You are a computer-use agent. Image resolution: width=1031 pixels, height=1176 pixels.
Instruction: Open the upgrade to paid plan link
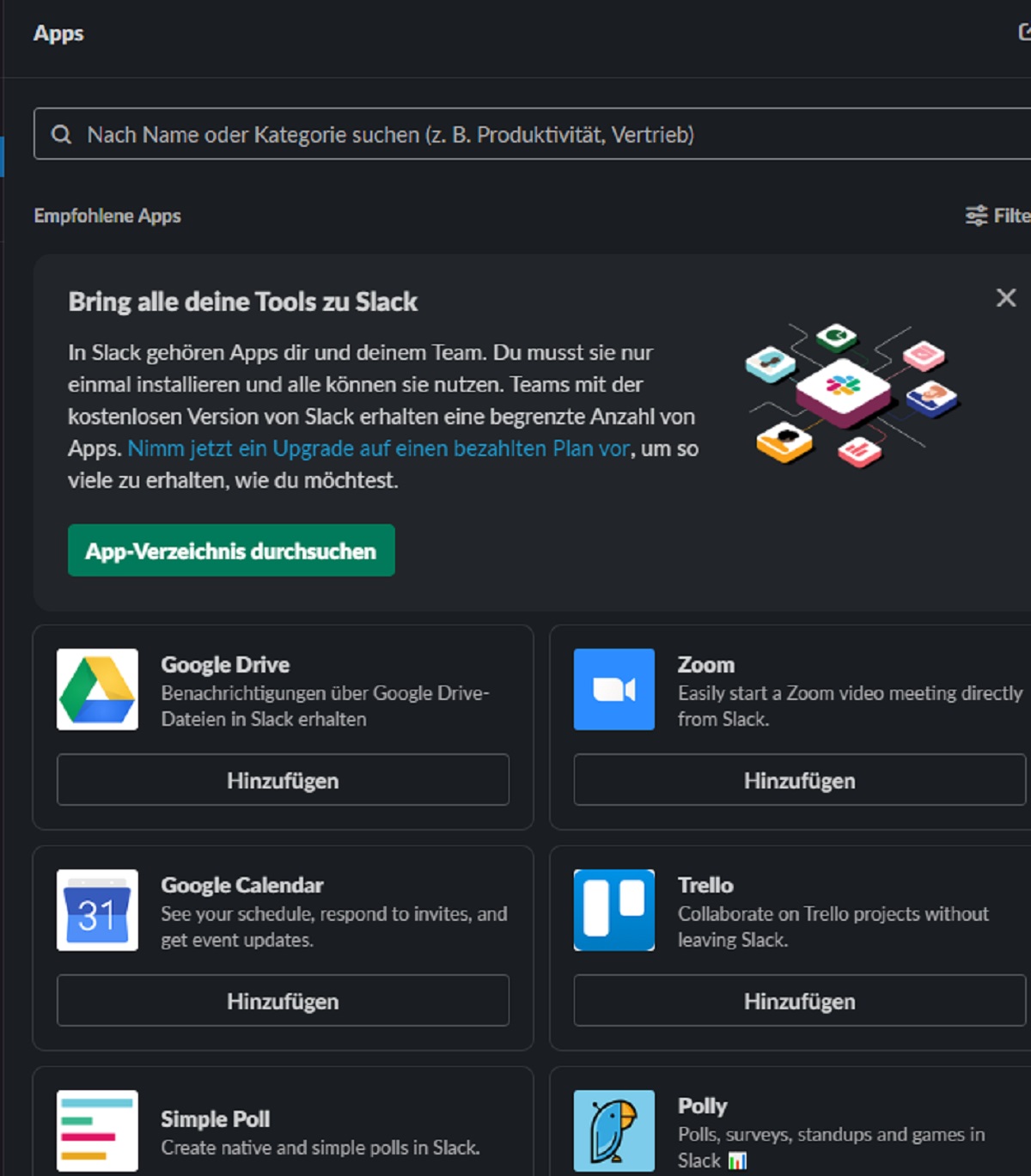pos(379,448)
